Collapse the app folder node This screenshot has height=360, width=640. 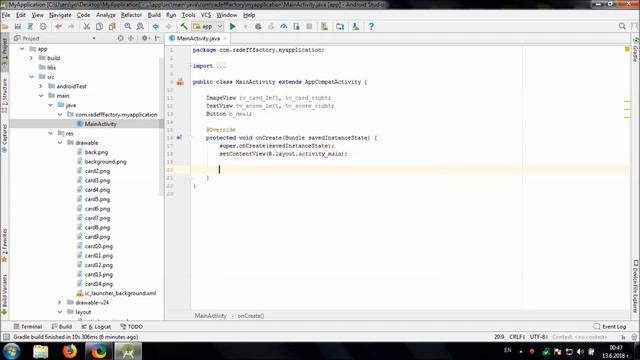point(22,49)
